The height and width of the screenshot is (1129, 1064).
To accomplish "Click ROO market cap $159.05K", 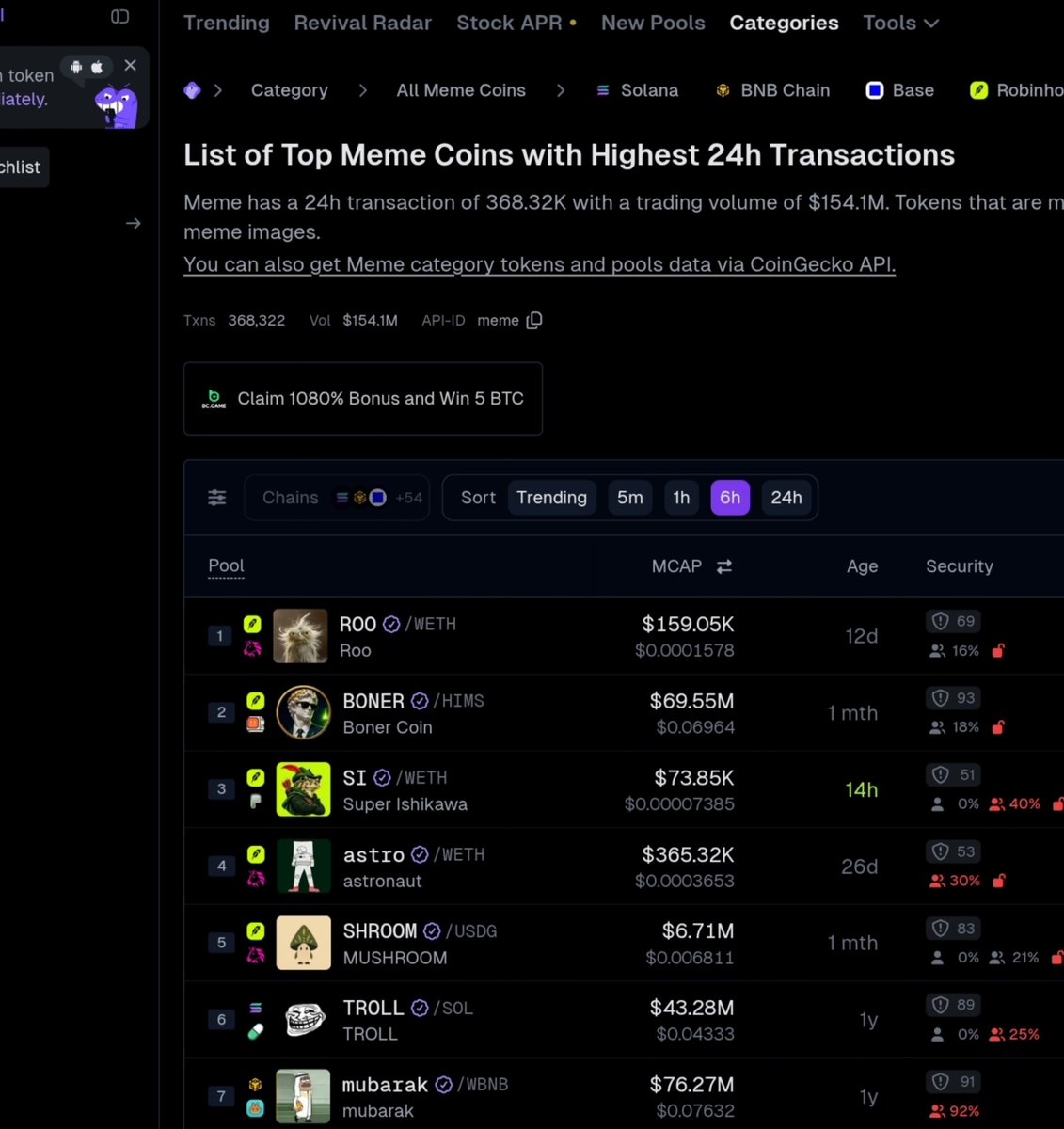I will pos(688,624).
